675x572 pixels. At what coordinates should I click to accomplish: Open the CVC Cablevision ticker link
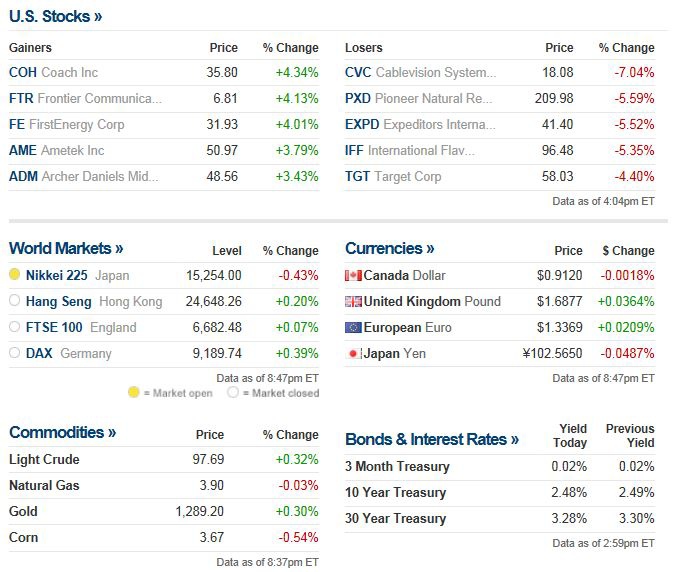tap(358, 72)
